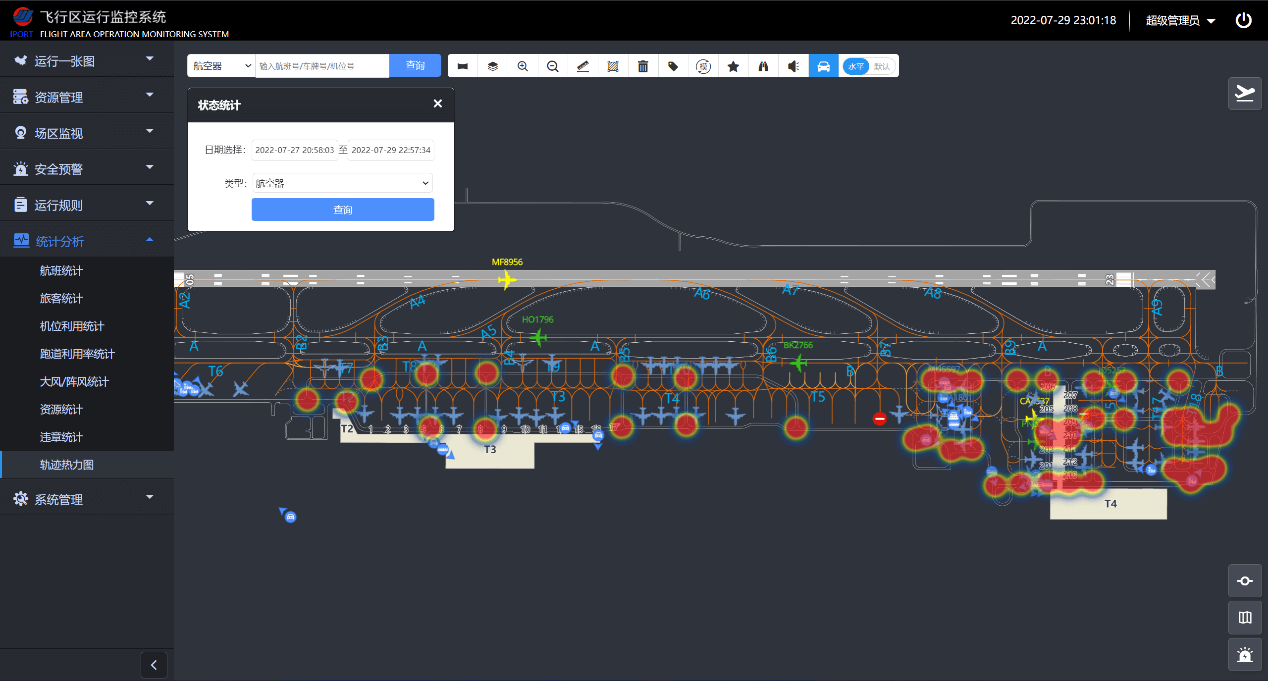Viewport: 1268px width, 681px height.
Task: Click the flight number search input field
Action: point(322,66)
